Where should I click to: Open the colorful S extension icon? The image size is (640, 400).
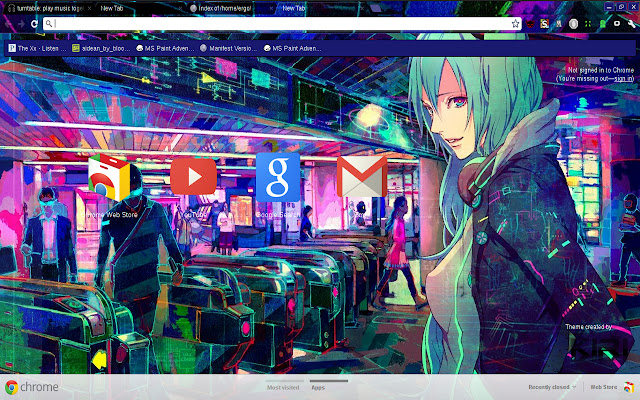544,24
